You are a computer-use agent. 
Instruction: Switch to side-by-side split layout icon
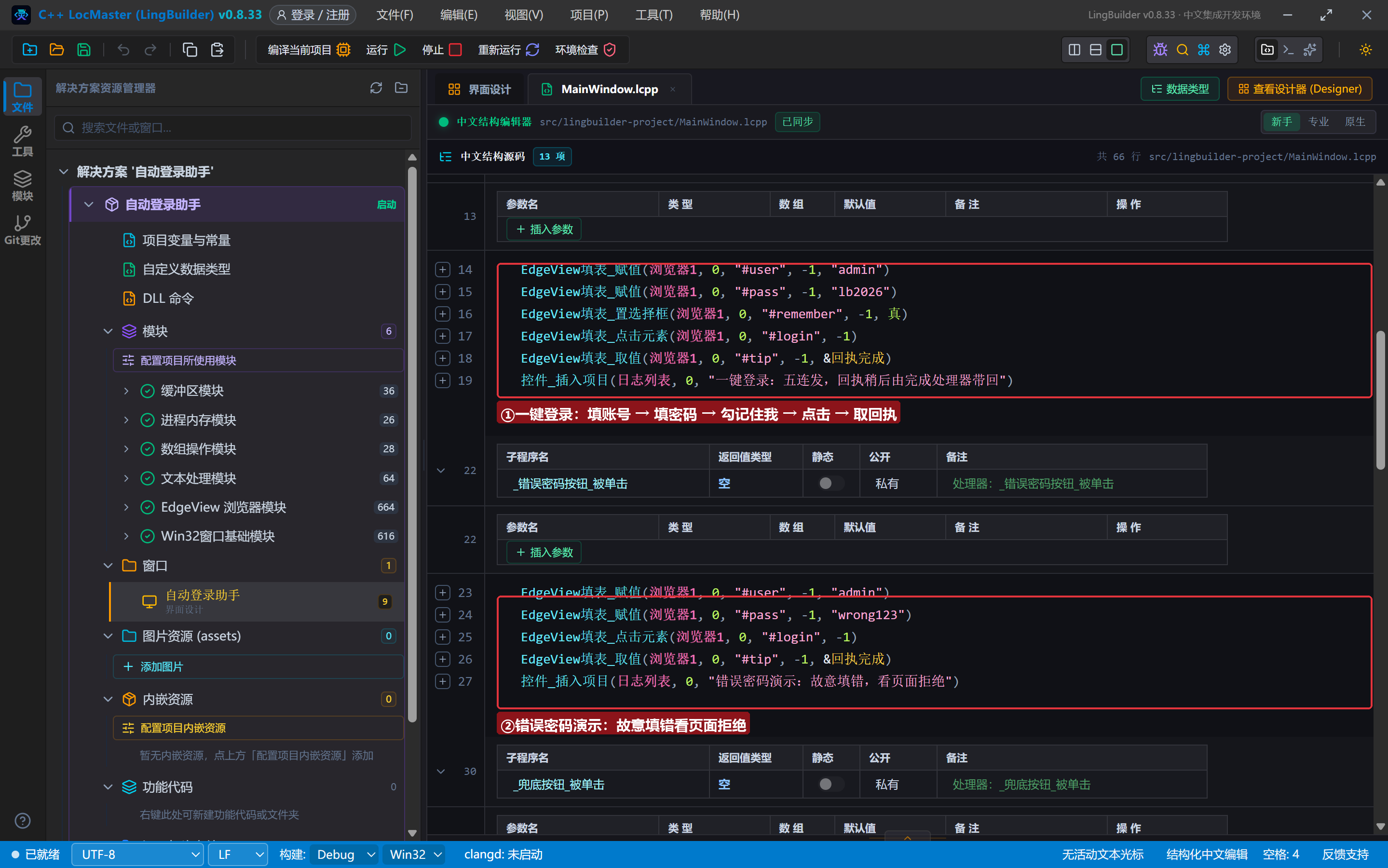[1075, 50]
